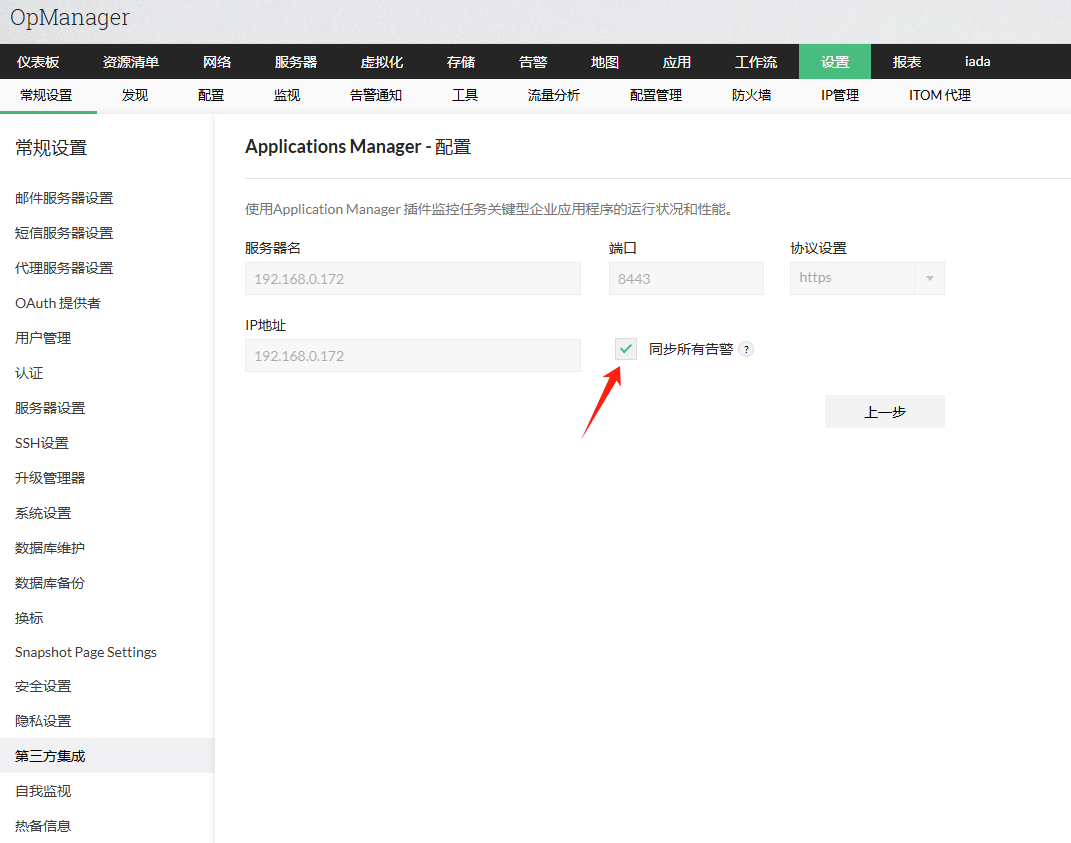The width and height of the screenshot is (1071, 843).
Task: Switch to the 工具 sub-tab
Action: (464, 96)
